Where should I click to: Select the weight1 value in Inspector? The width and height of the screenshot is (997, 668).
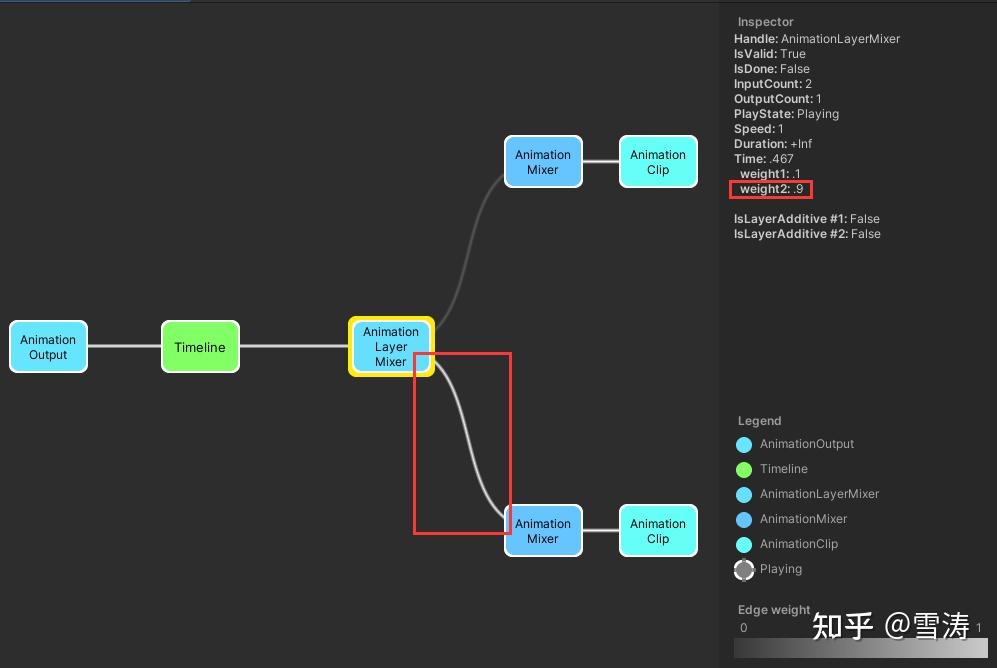pyautogui.click(x=768, y=173)
